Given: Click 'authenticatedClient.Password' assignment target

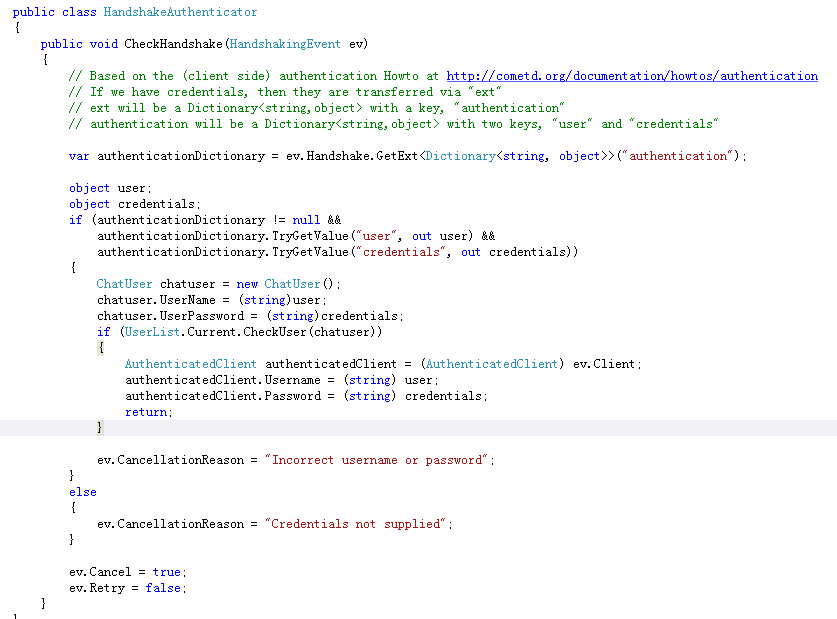Looking at the screenshot, I should [x=223, y=396].
